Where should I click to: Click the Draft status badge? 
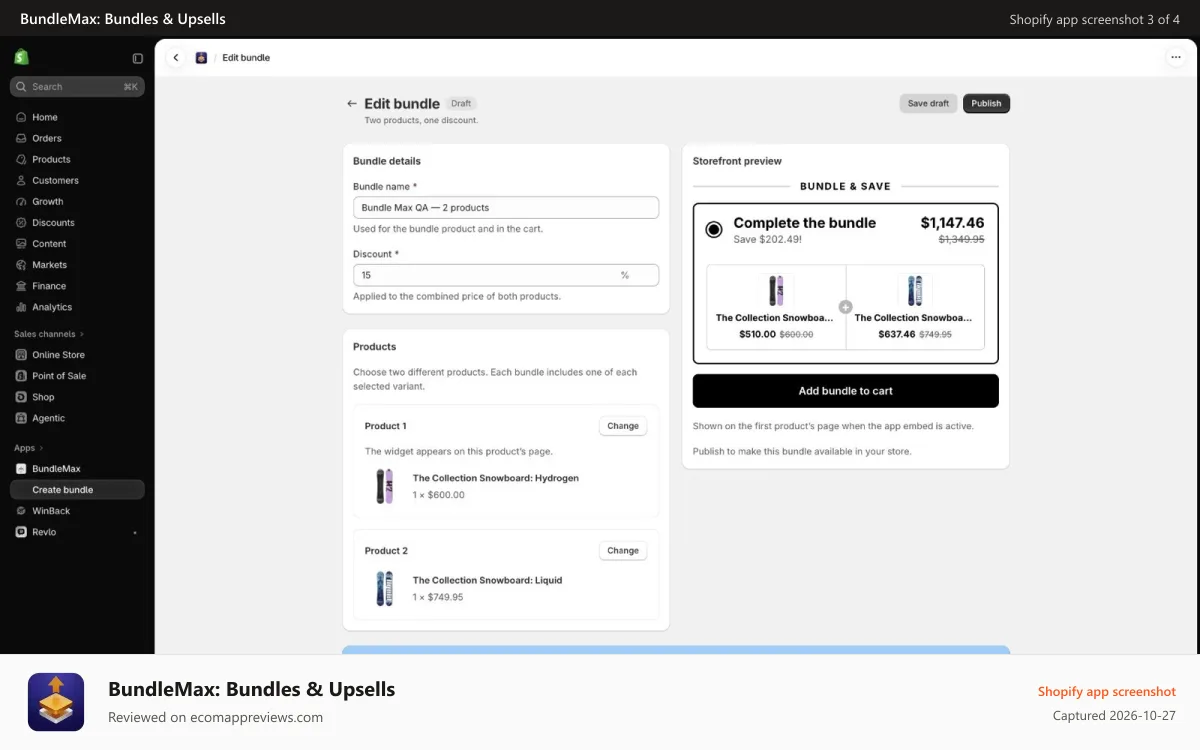coord(461,103)
